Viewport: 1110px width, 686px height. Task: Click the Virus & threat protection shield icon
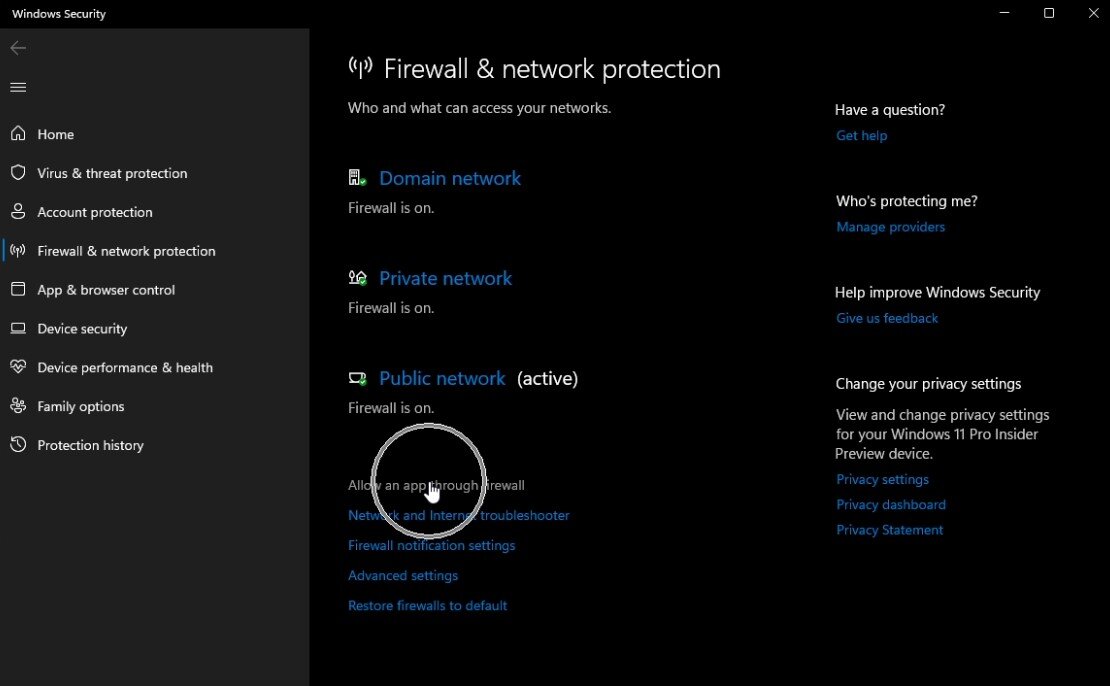click(18, 173)
